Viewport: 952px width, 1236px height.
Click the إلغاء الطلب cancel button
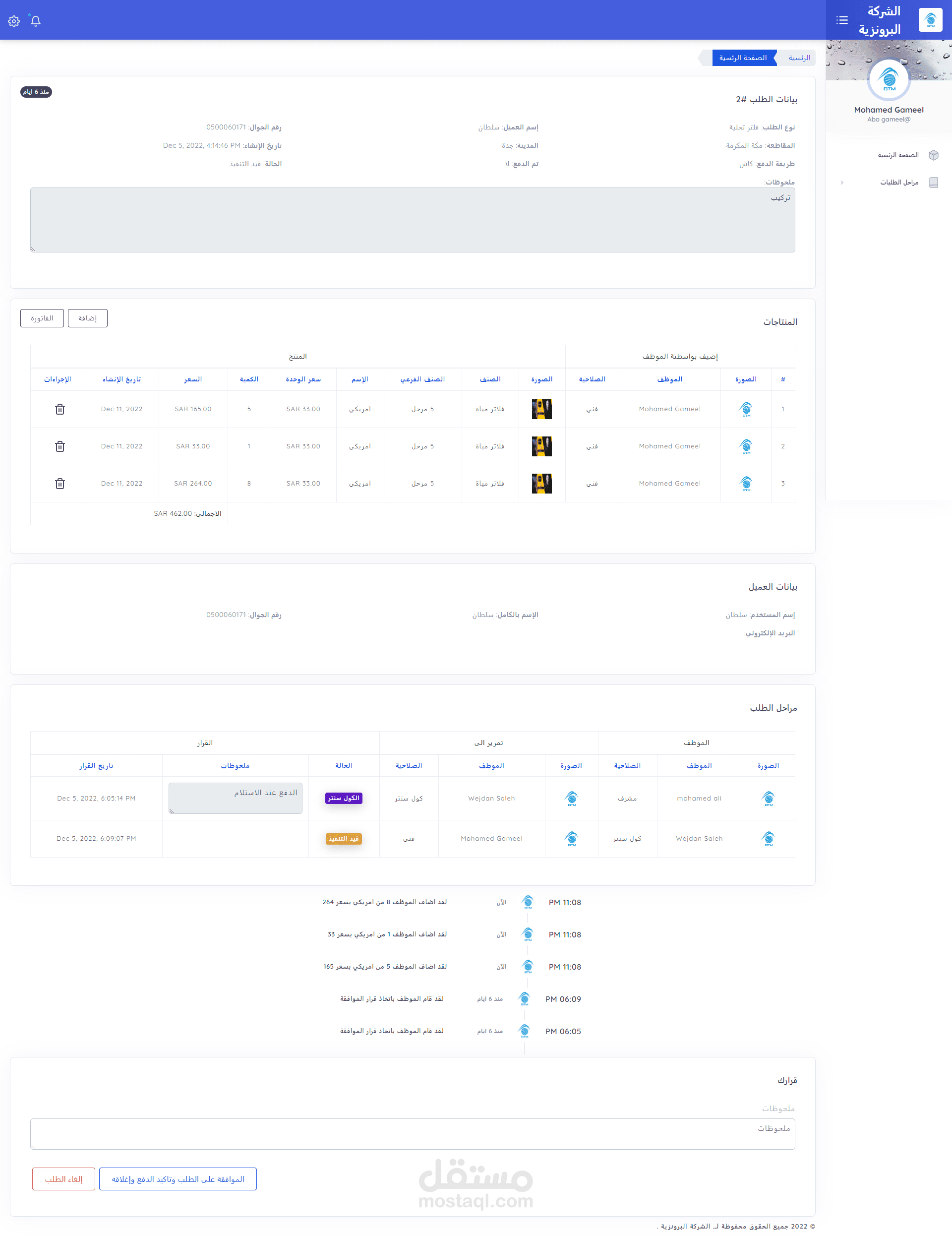point(63,1179)
